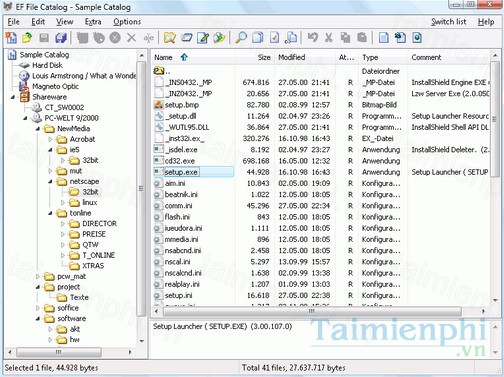Expand the DIRECTOR folder node
The width and height of the screenshot is (504, 377).
63,224
